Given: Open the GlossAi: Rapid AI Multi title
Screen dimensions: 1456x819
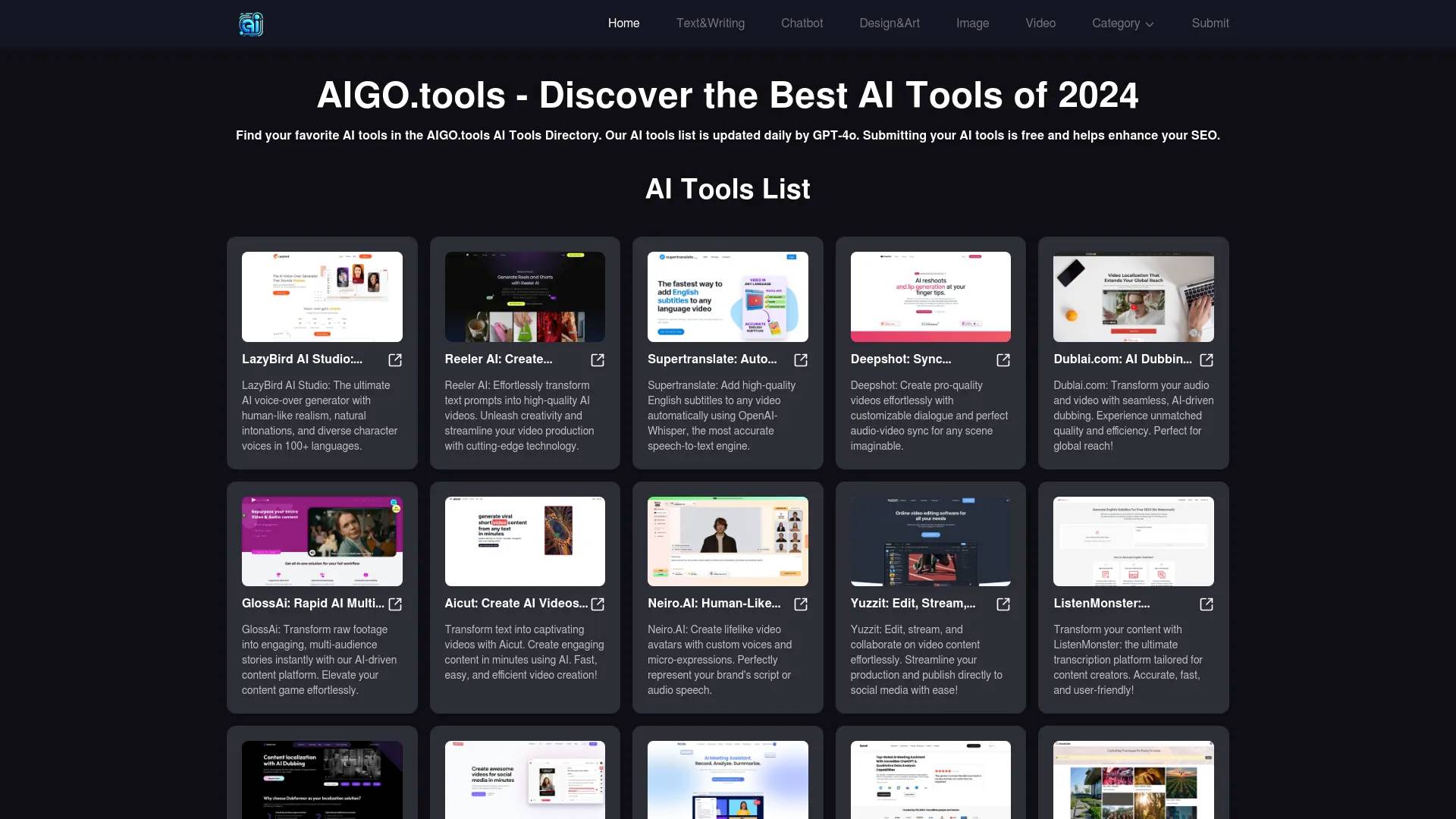Looking at the screenshot, I should pos(313,604).
